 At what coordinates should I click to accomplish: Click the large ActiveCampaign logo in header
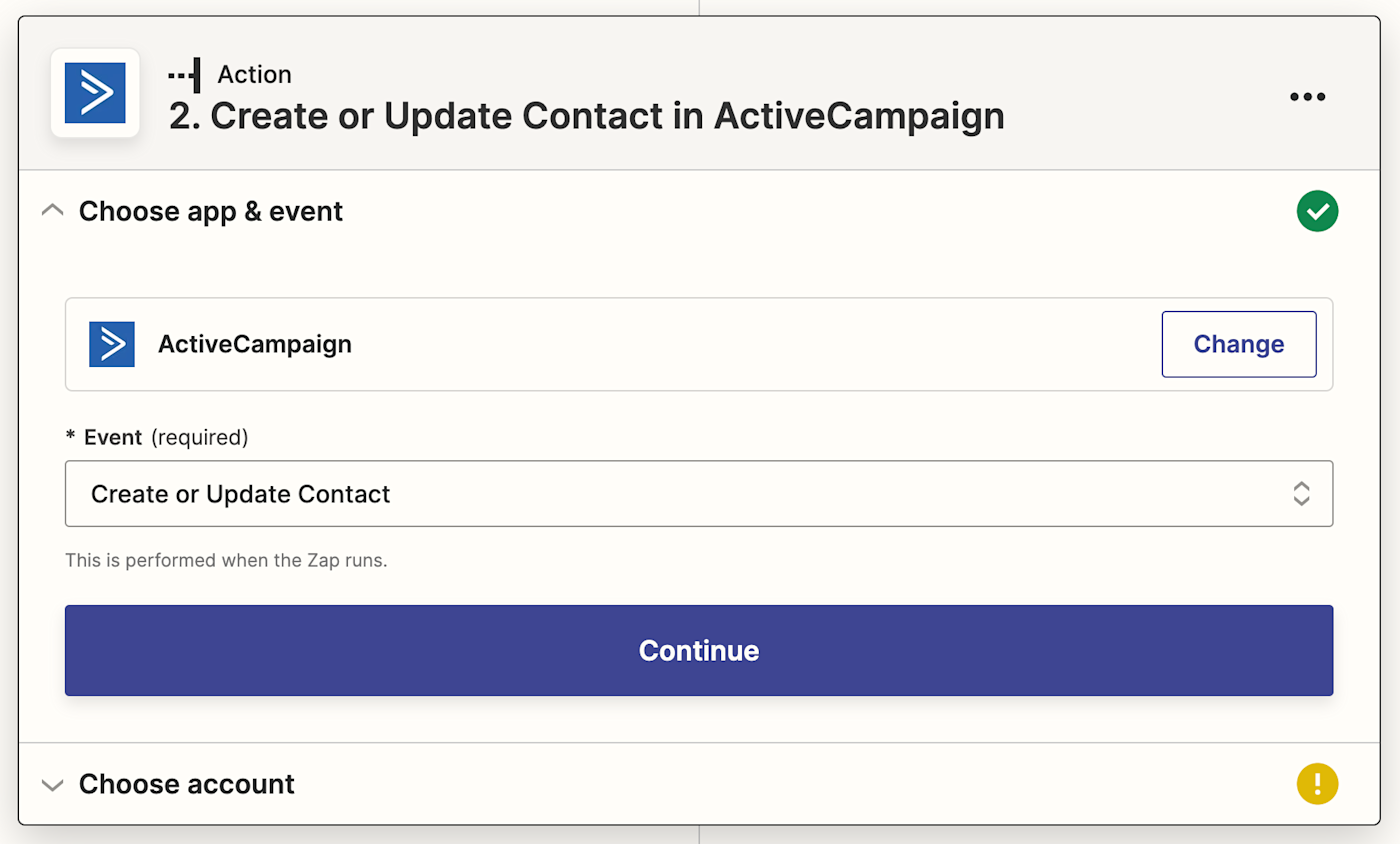pos(95,93)
